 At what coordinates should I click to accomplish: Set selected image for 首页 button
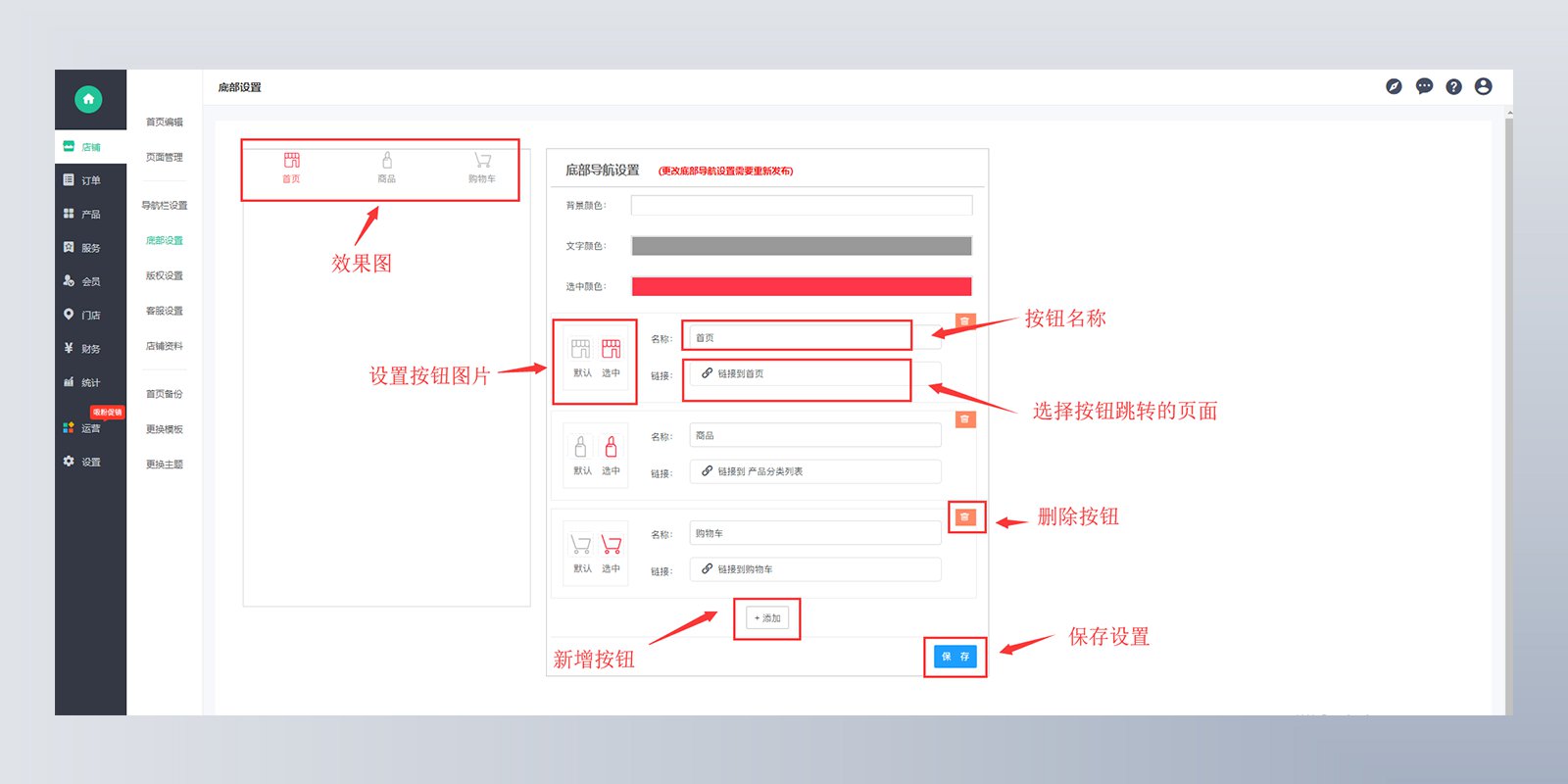pos(612,349)
